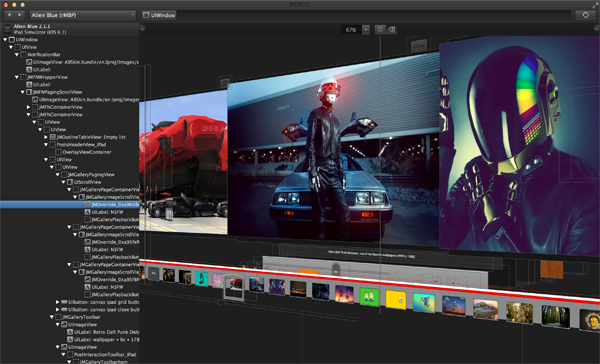Viewport: 600px width, 364px height.
Task: Collapse the NotificationBar node
Action: click(x=17, y=55)
